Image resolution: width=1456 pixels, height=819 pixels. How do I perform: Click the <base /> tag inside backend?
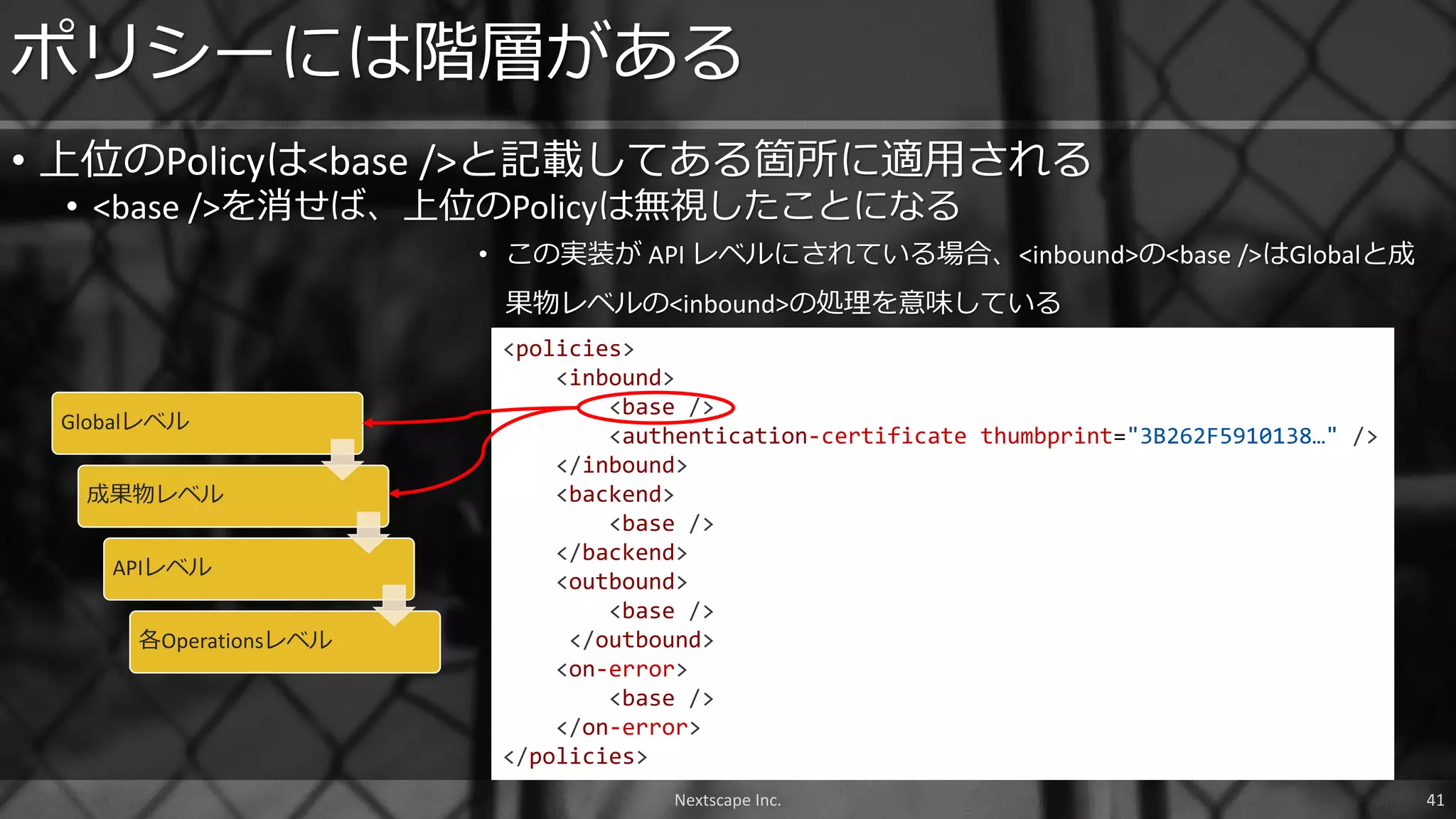coord(661,524)
